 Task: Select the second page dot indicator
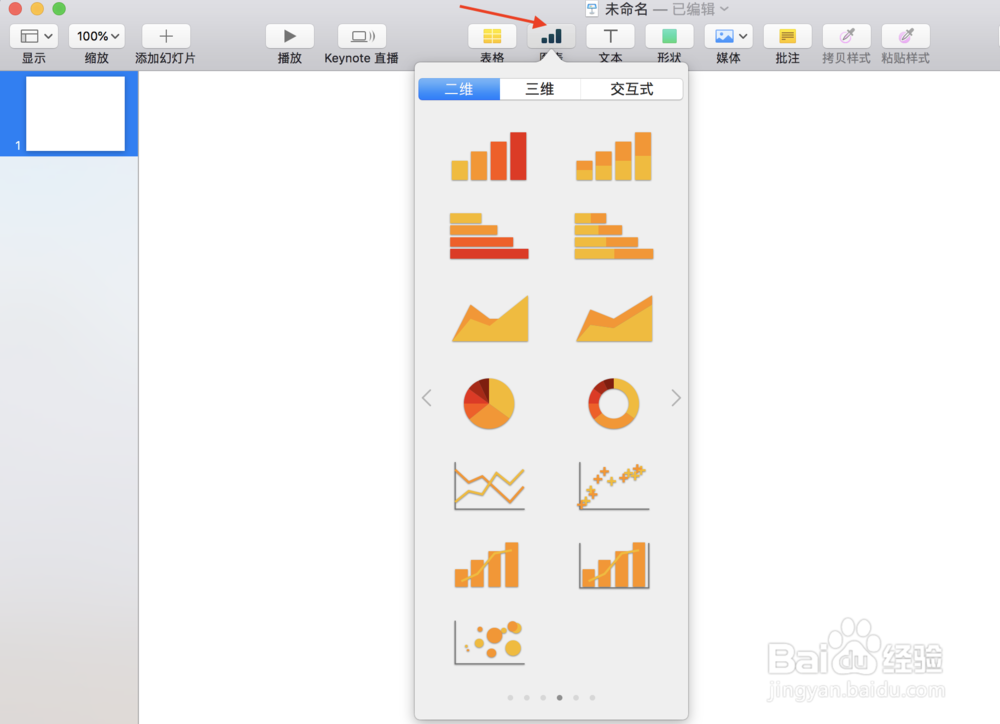click(x=527, y=698)
